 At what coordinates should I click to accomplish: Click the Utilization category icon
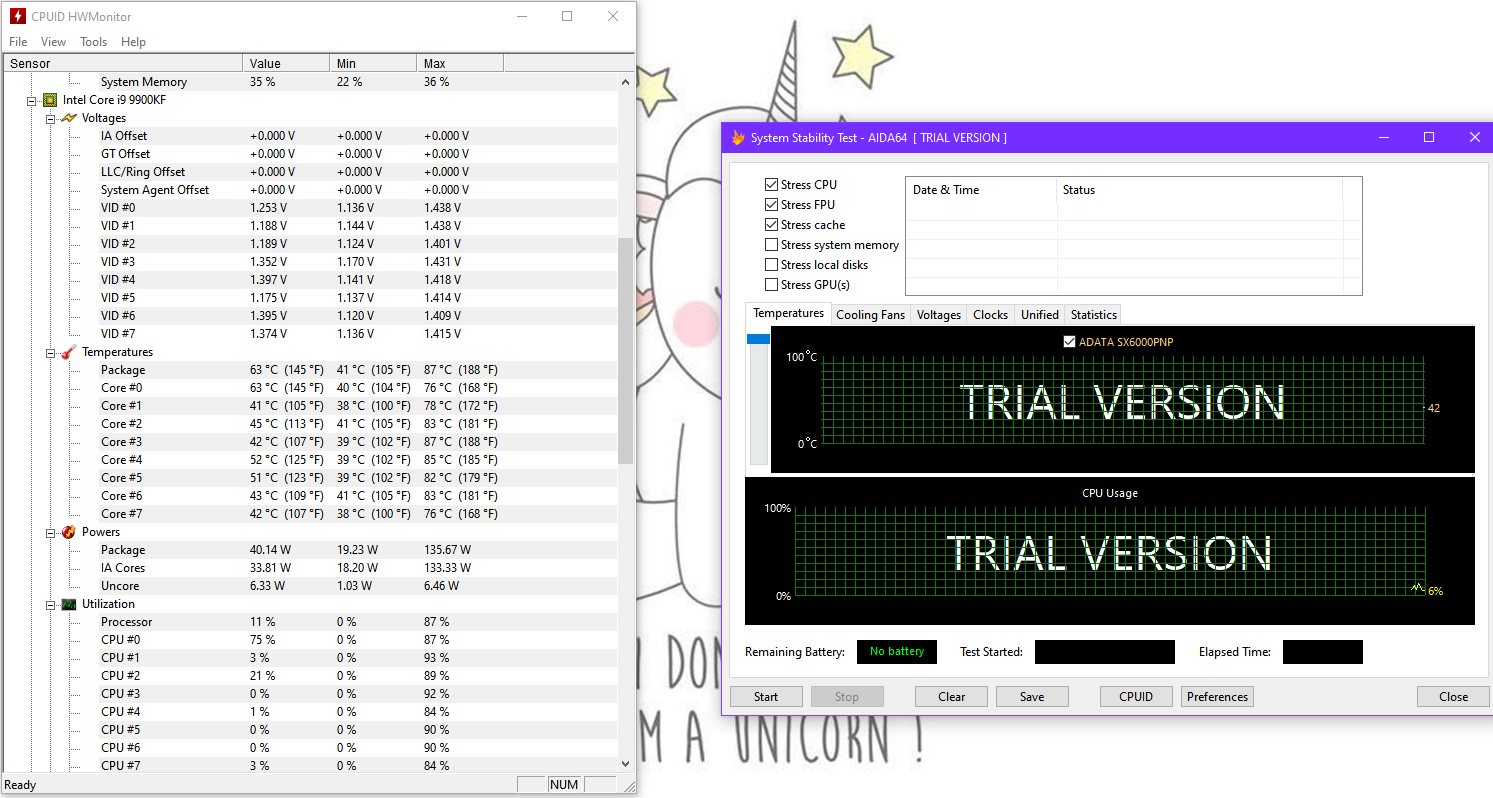click(69, 604)
